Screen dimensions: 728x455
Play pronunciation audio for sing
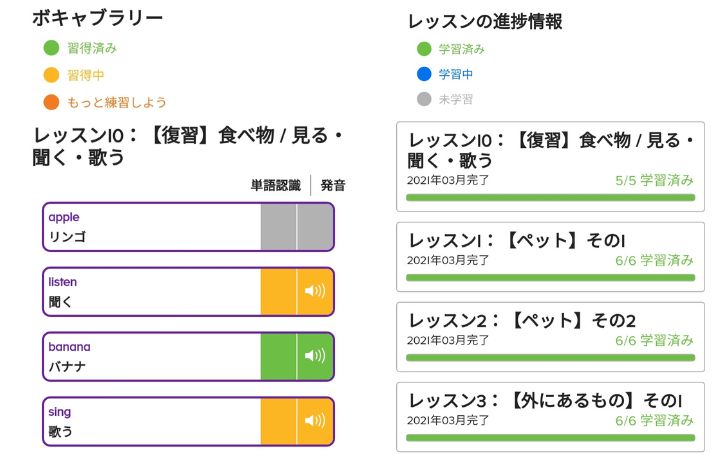coord(315,421)
